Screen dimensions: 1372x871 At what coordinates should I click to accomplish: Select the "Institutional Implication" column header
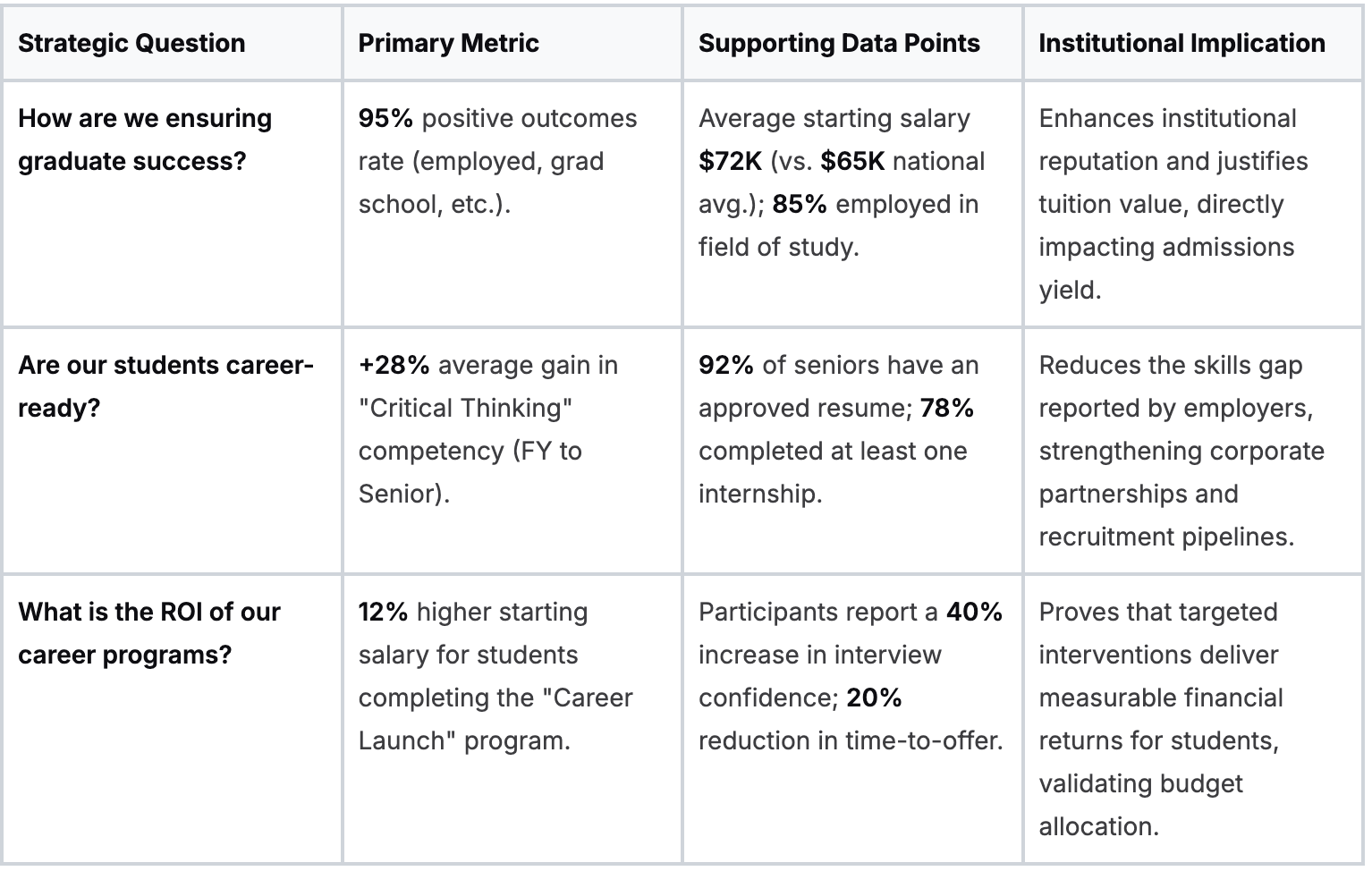[x=1181, y=44]
